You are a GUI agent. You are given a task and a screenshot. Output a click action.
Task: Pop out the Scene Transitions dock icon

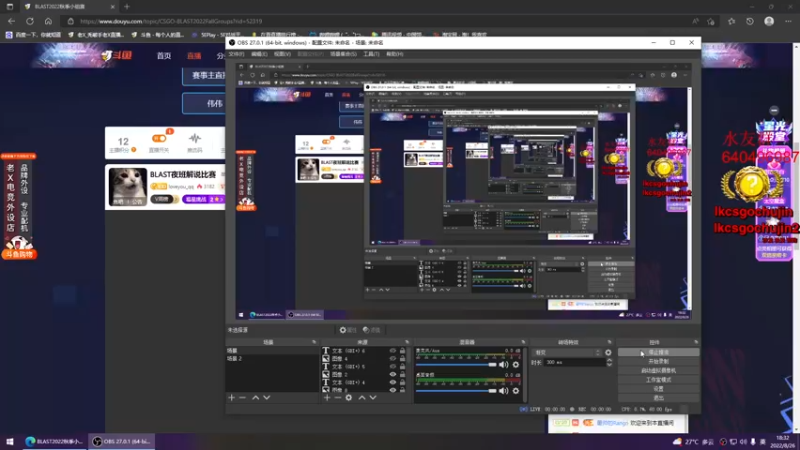pyautogui.click(x=609, y=342)
